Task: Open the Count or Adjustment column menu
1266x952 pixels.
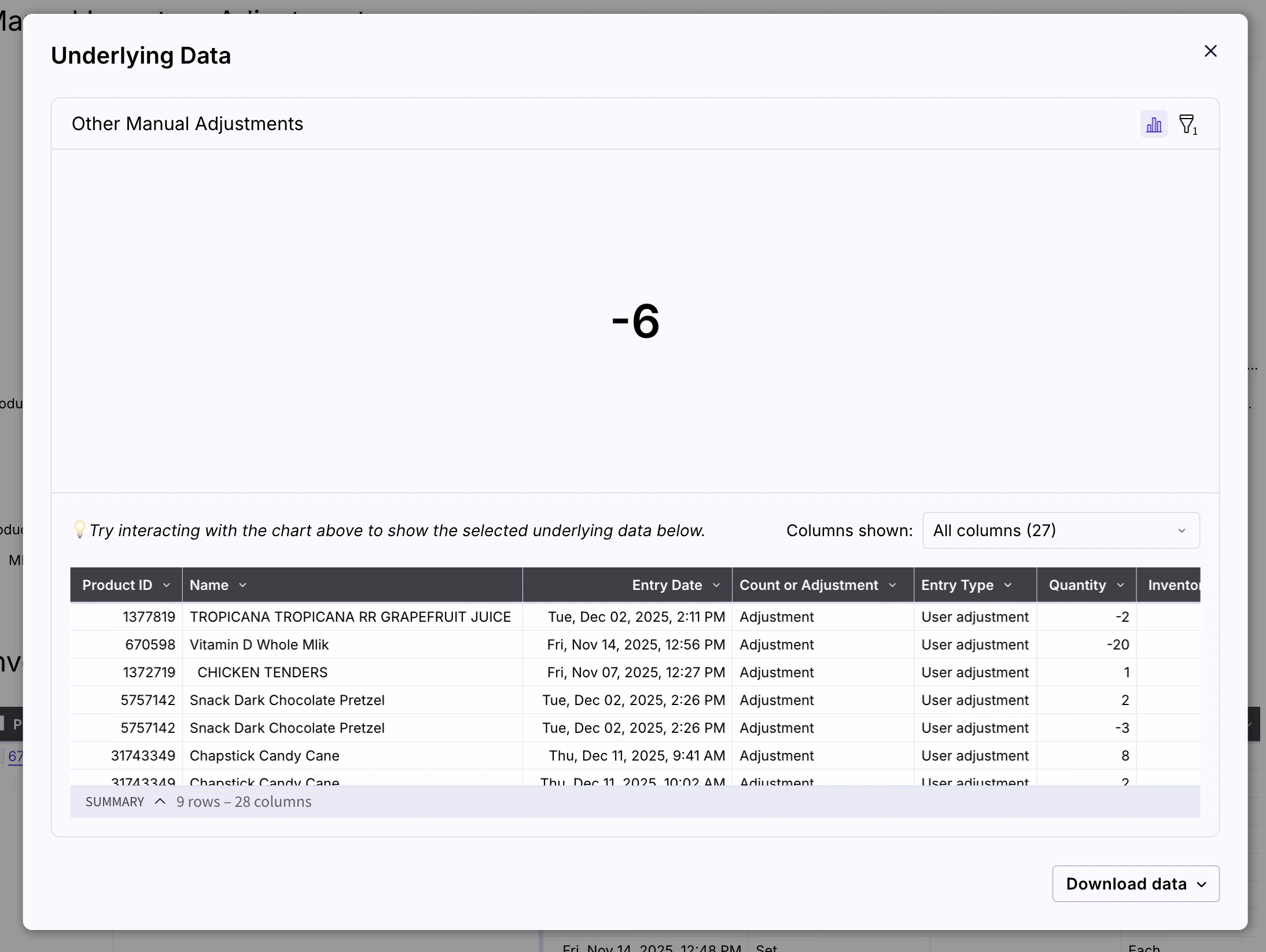Action: coord(892,585)
